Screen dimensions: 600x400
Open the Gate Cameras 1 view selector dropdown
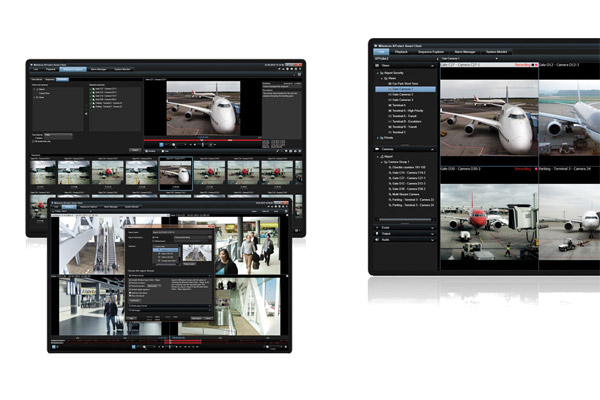tap(496, 59)
